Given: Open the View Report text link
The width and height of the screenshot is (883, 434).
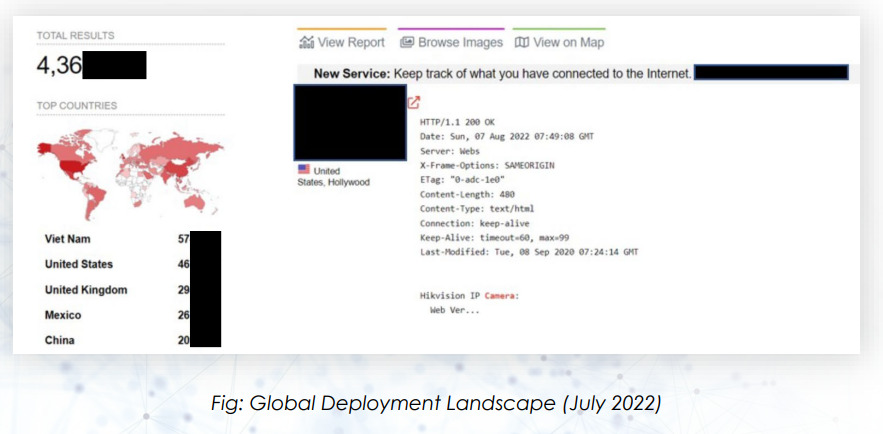Looking at the screenshot, I should pos(351,43).
